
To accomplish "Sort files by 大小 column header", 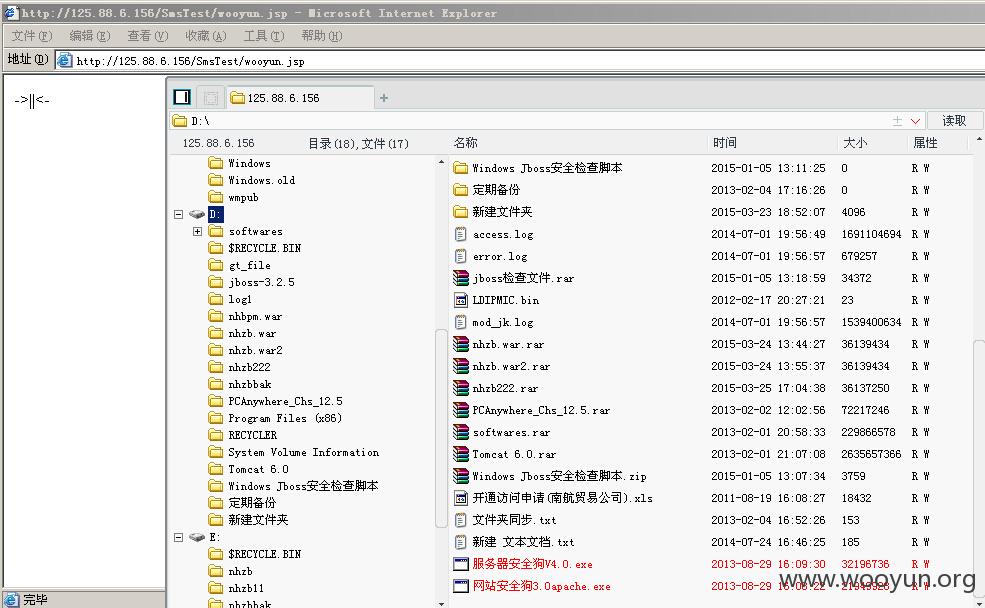I will (x=855, y=143).
